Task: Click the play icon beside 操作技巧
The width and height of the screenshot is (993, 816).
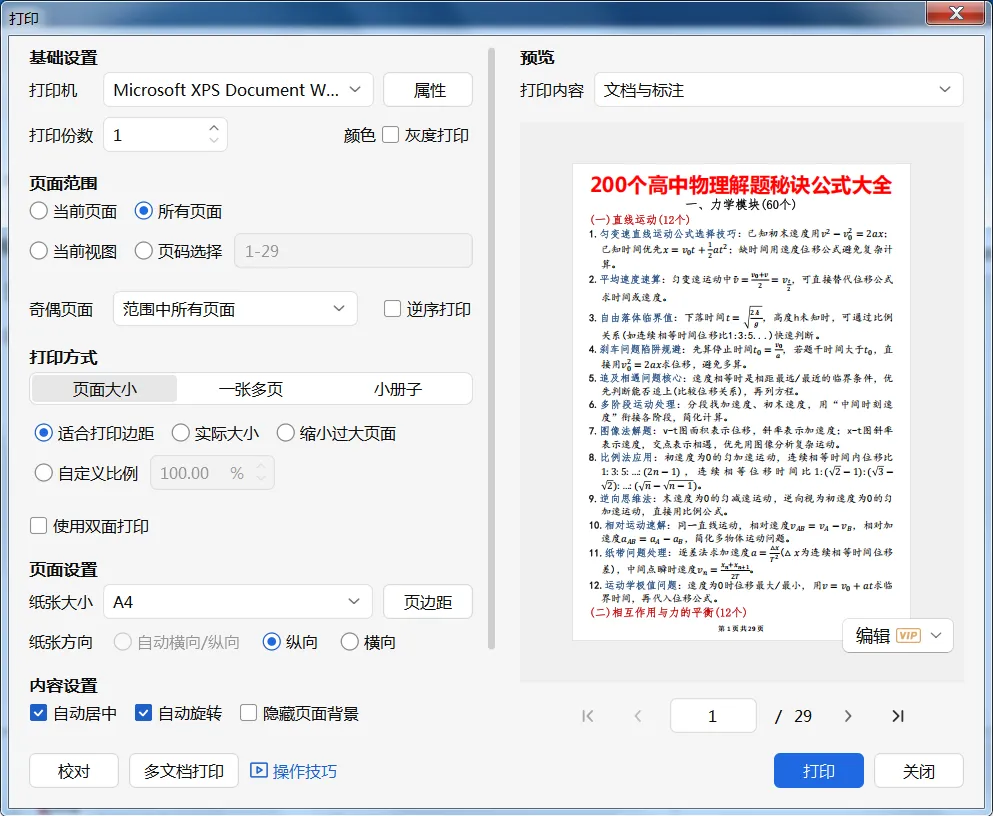Action: 258,770
